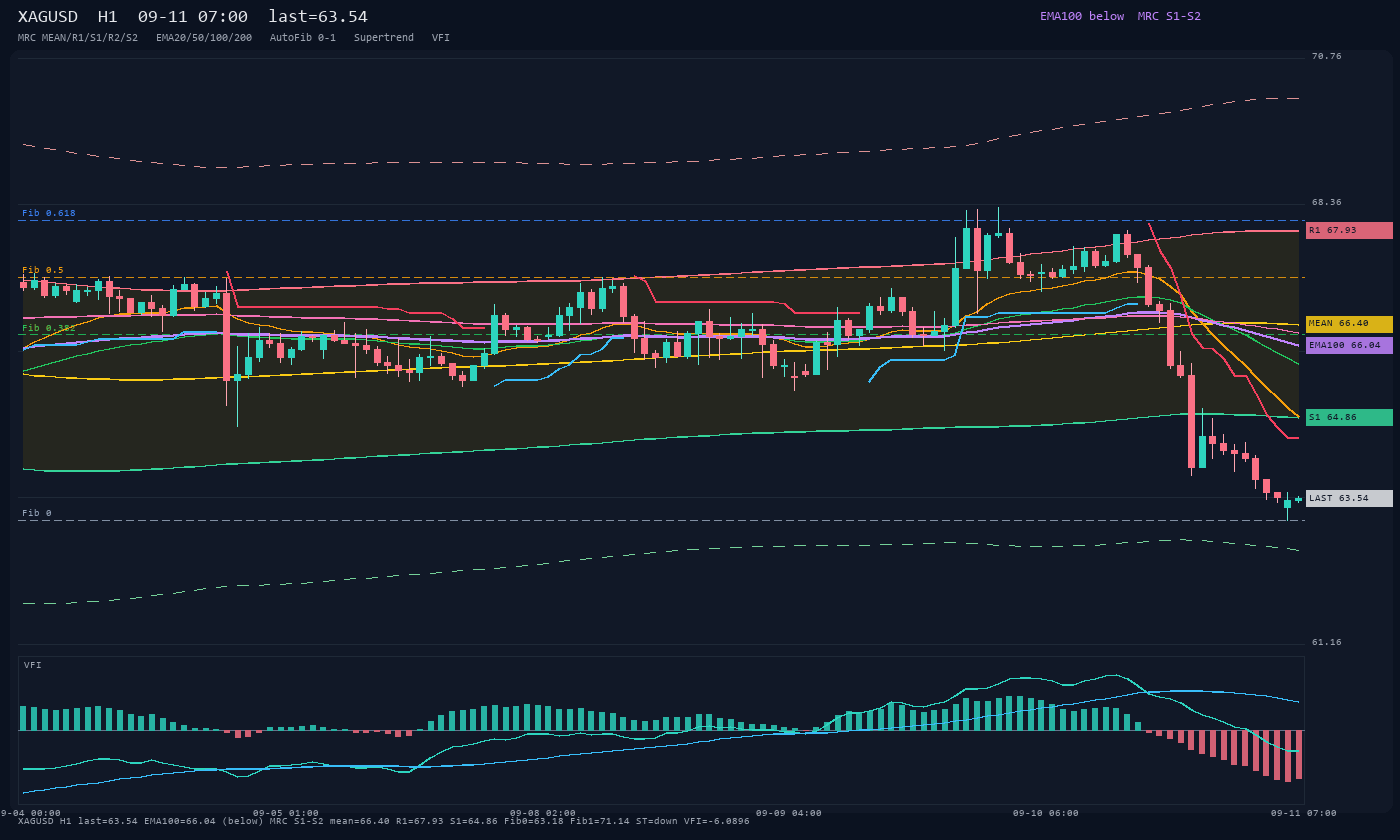Click the XAGUSD symbol title
The image size is (1400, 840).
(x=48, y=17)
